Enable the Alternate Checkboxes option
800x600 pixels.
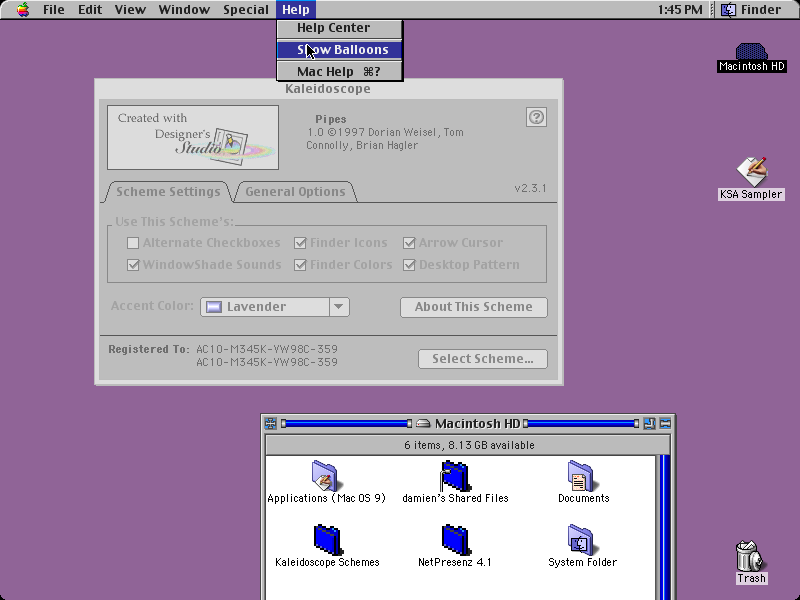coord(133,243)
